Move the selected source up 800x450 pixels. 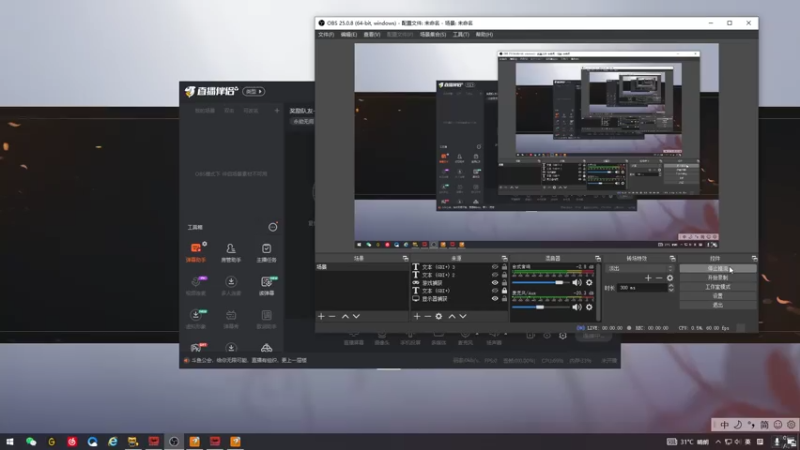pos(452,316)
